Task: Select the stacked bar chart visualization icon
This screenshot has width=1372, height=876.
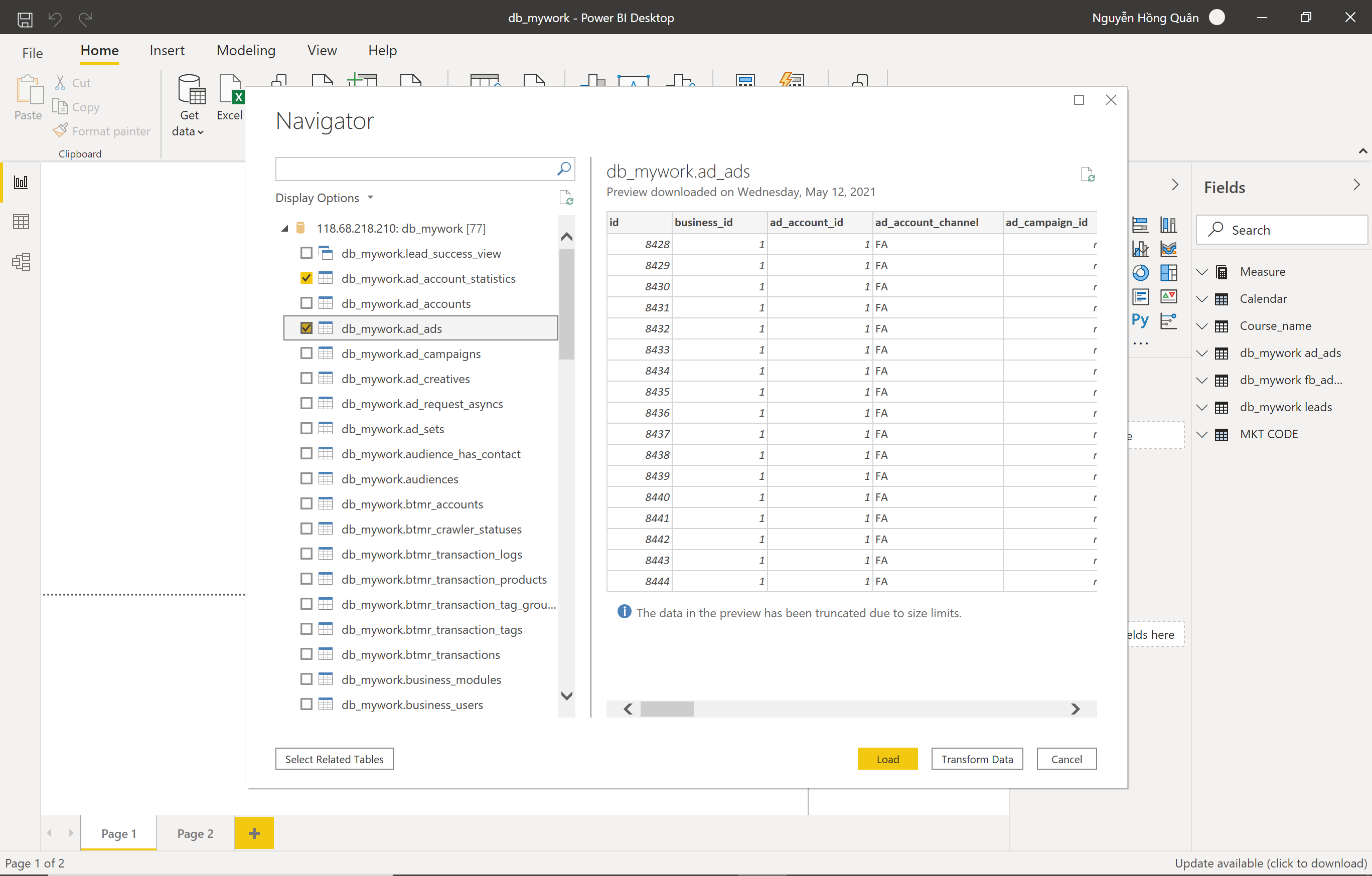Action: pos(1140,225)
